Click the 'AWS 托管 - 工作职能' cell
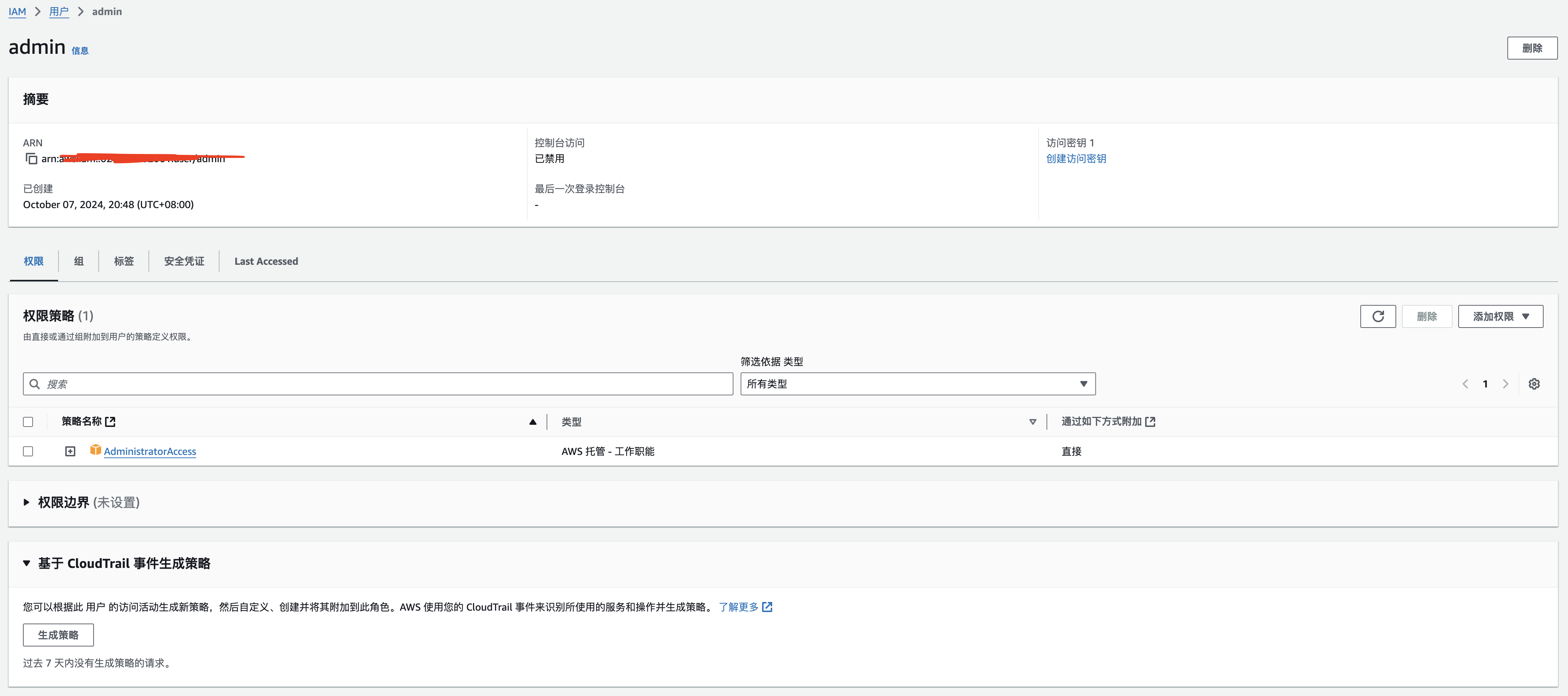The height and width of the screenshot is (696, 1568). tap(608, 451)
